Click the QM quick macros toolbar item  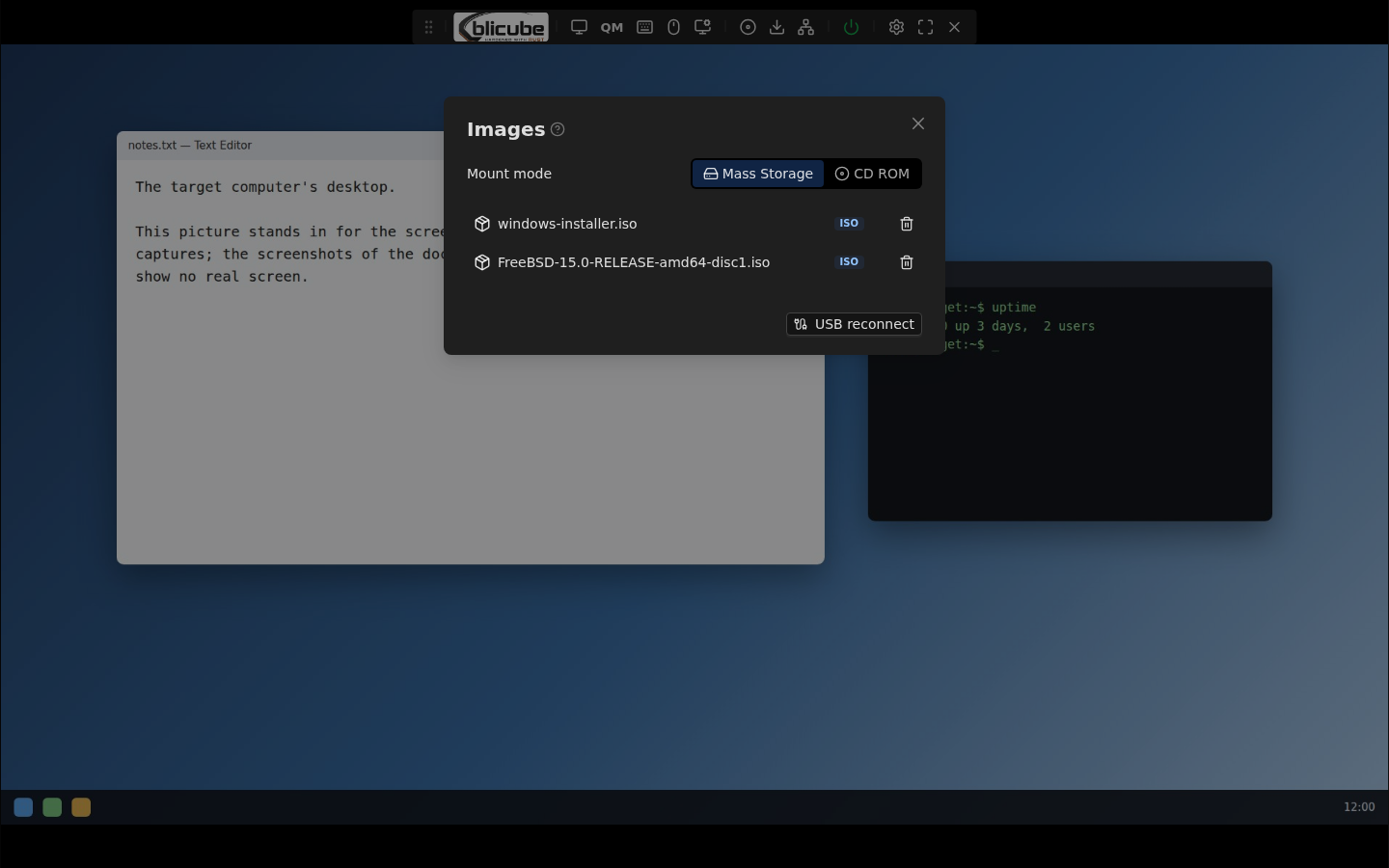(x=612, y=27)
